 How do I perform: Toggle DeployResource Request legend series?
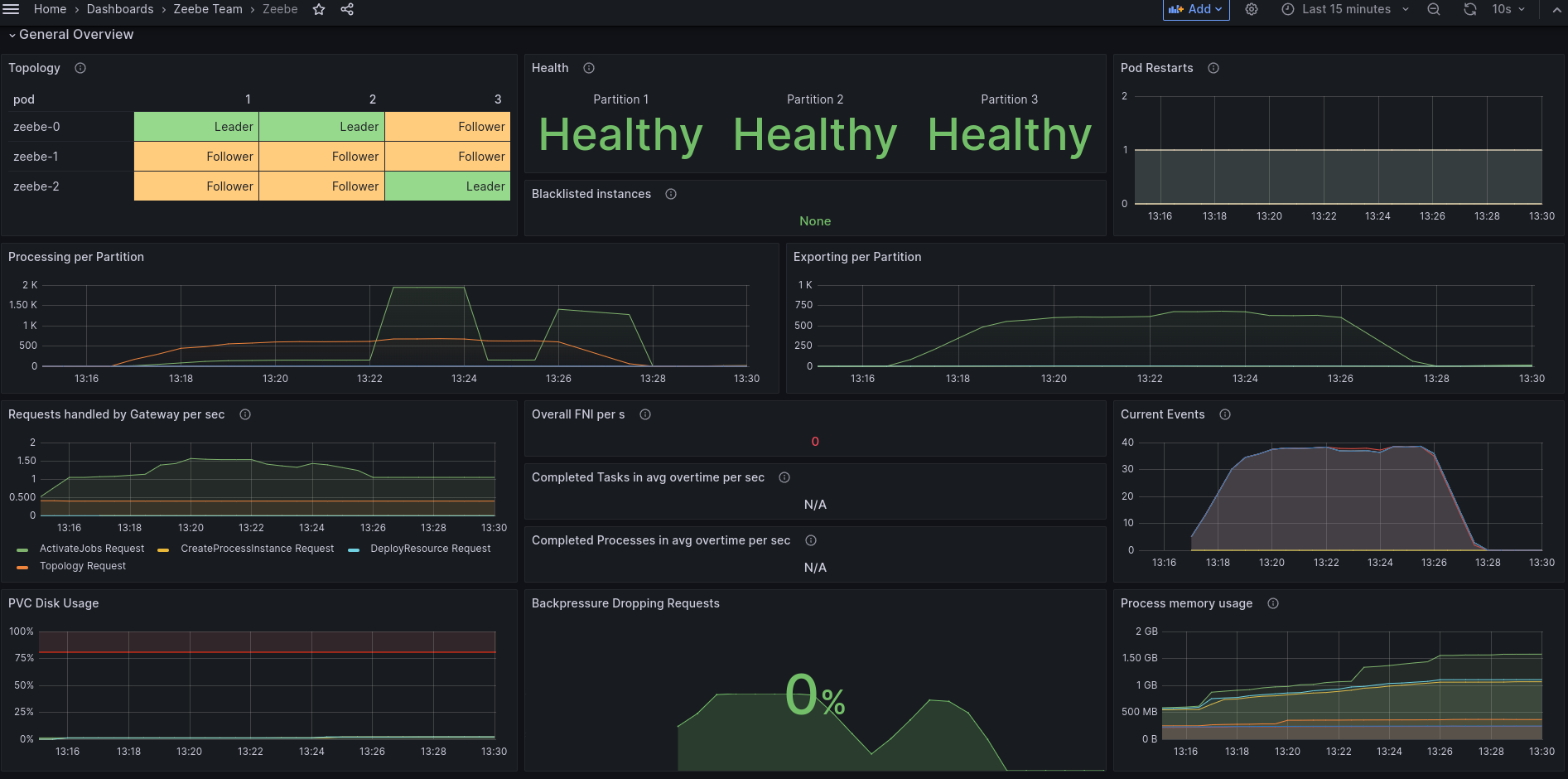pyautogui.click(x=430, y=549)
